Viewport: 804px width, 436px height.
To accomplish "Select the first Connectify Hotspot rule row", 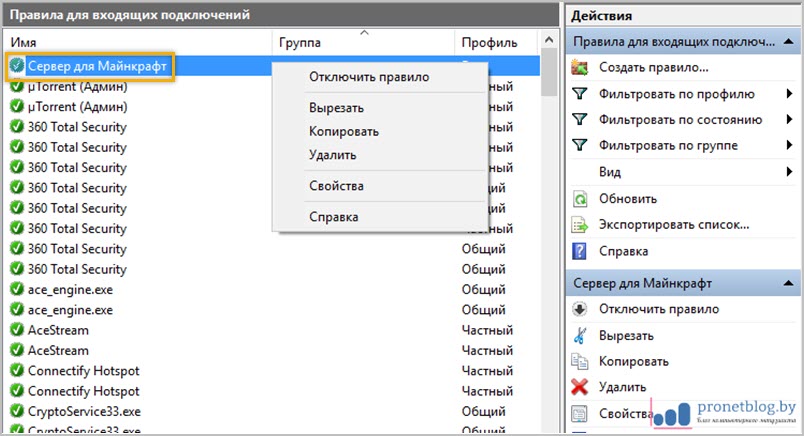I will pyautogui.click(x=84, y=371).
